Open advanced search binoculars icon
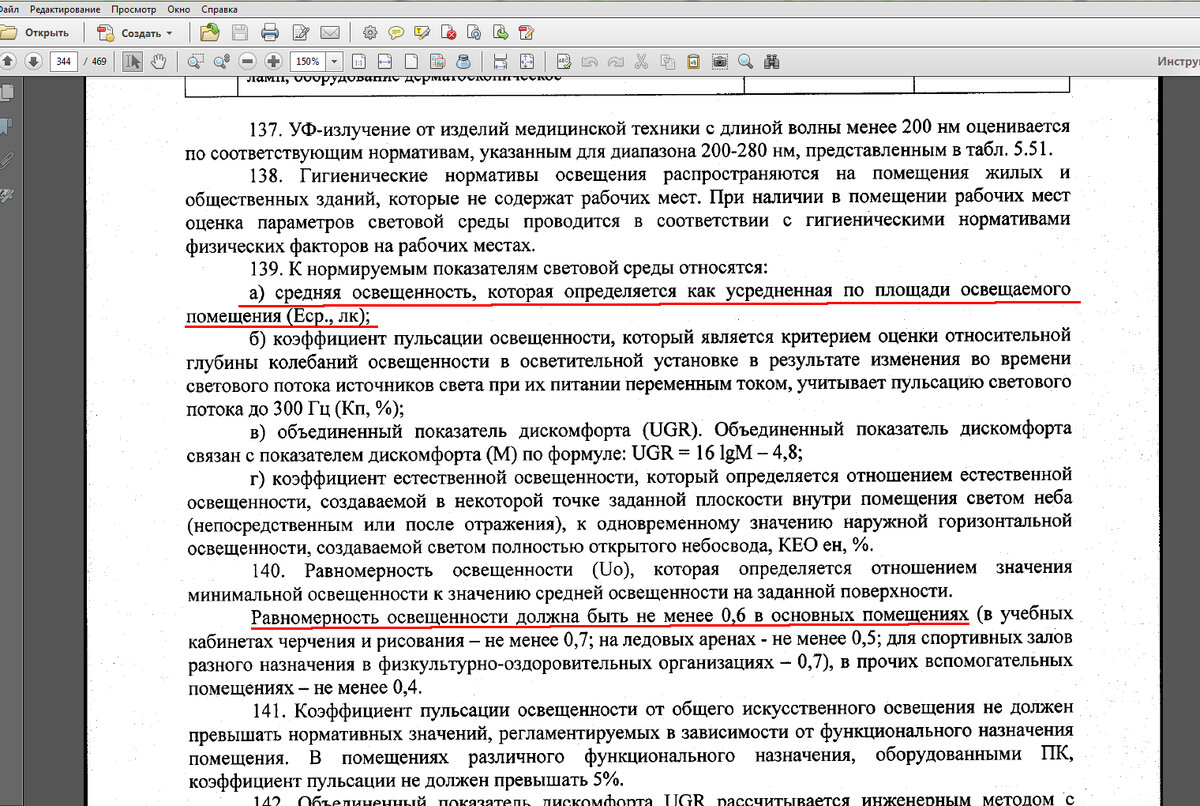Viewport: 1200px width, 806px height. [772, 61]
